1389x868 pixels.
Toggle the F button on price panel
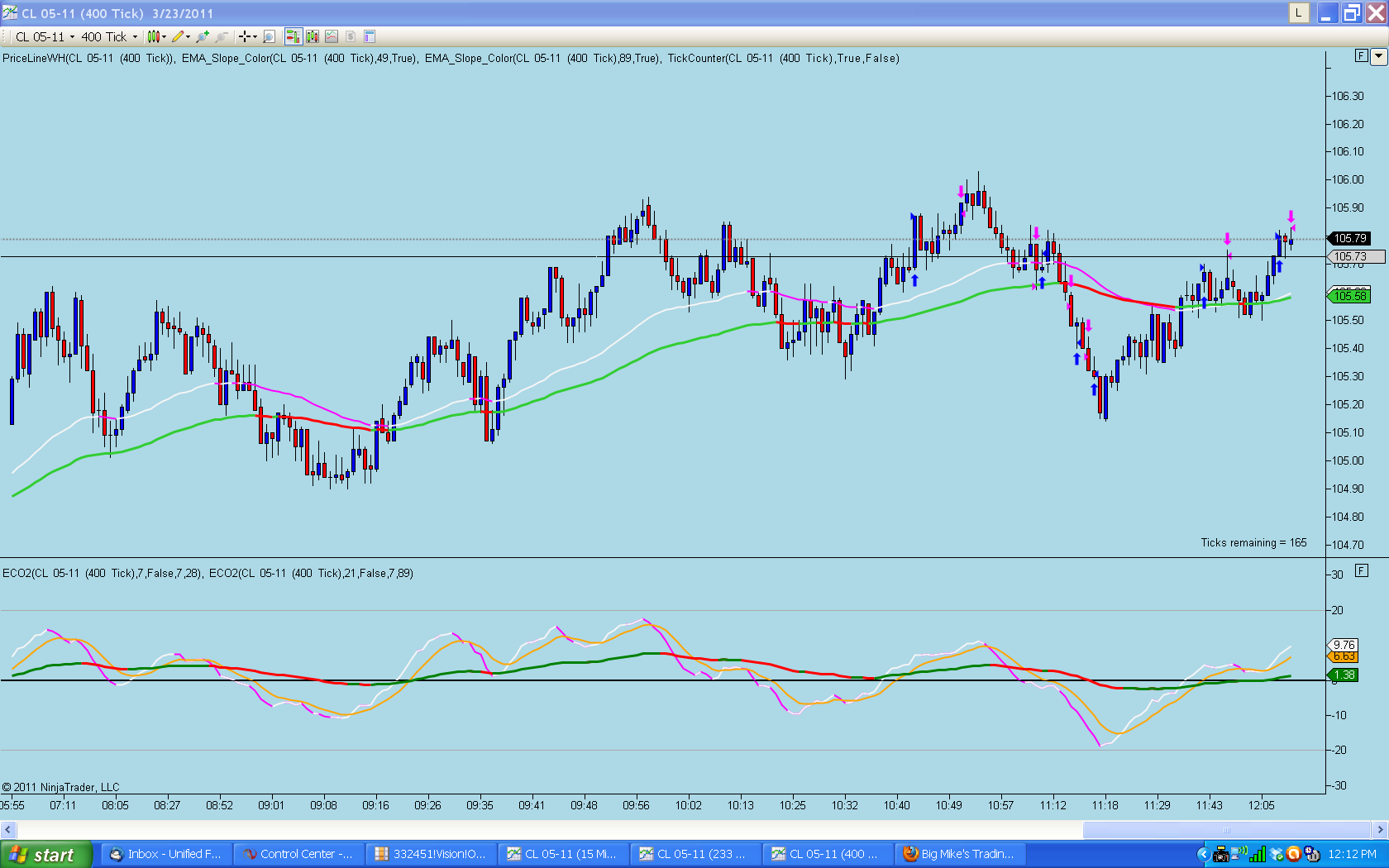pyautogui.click(x=1362, y=55)
